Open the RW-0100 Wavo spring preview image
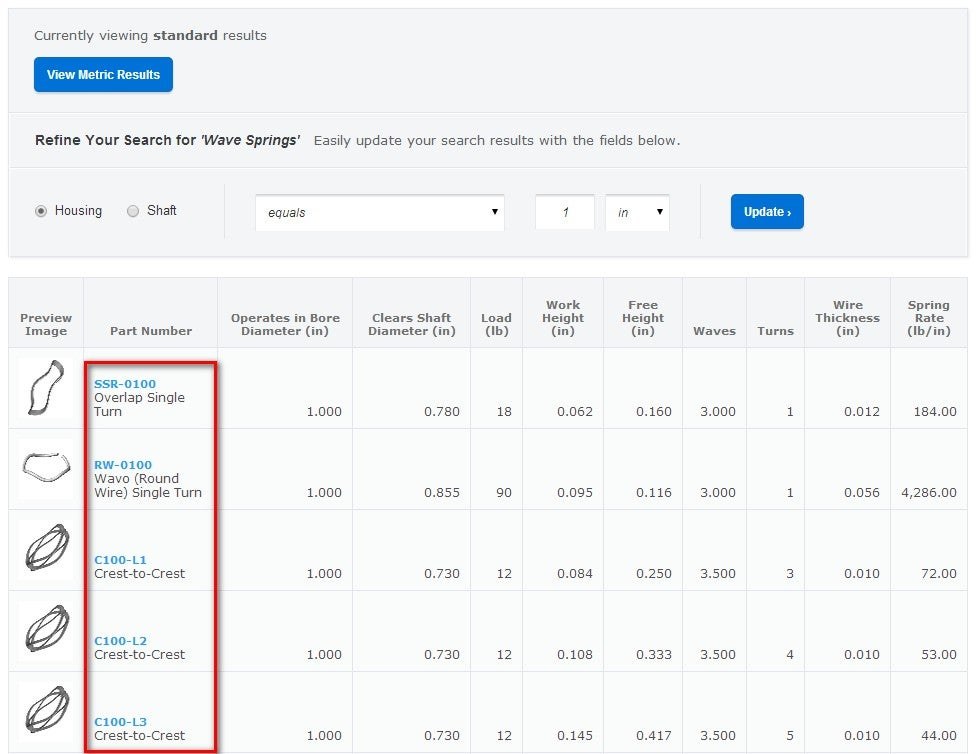Viewport: 977px width, 754px height. [x=46, y=468]
